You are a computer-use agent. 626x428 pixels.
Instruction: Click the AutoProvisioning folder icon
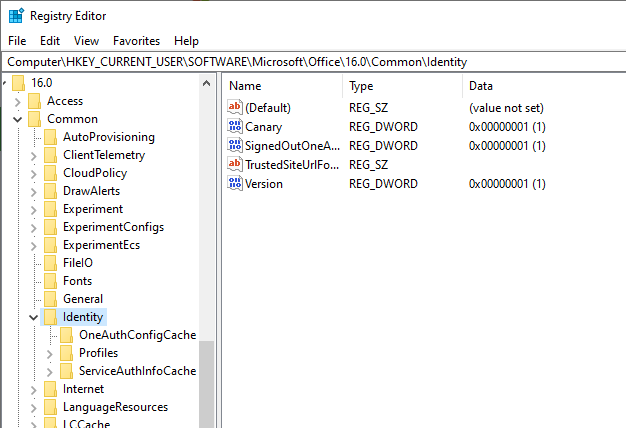pyautogui.click(x=50, y=137)
